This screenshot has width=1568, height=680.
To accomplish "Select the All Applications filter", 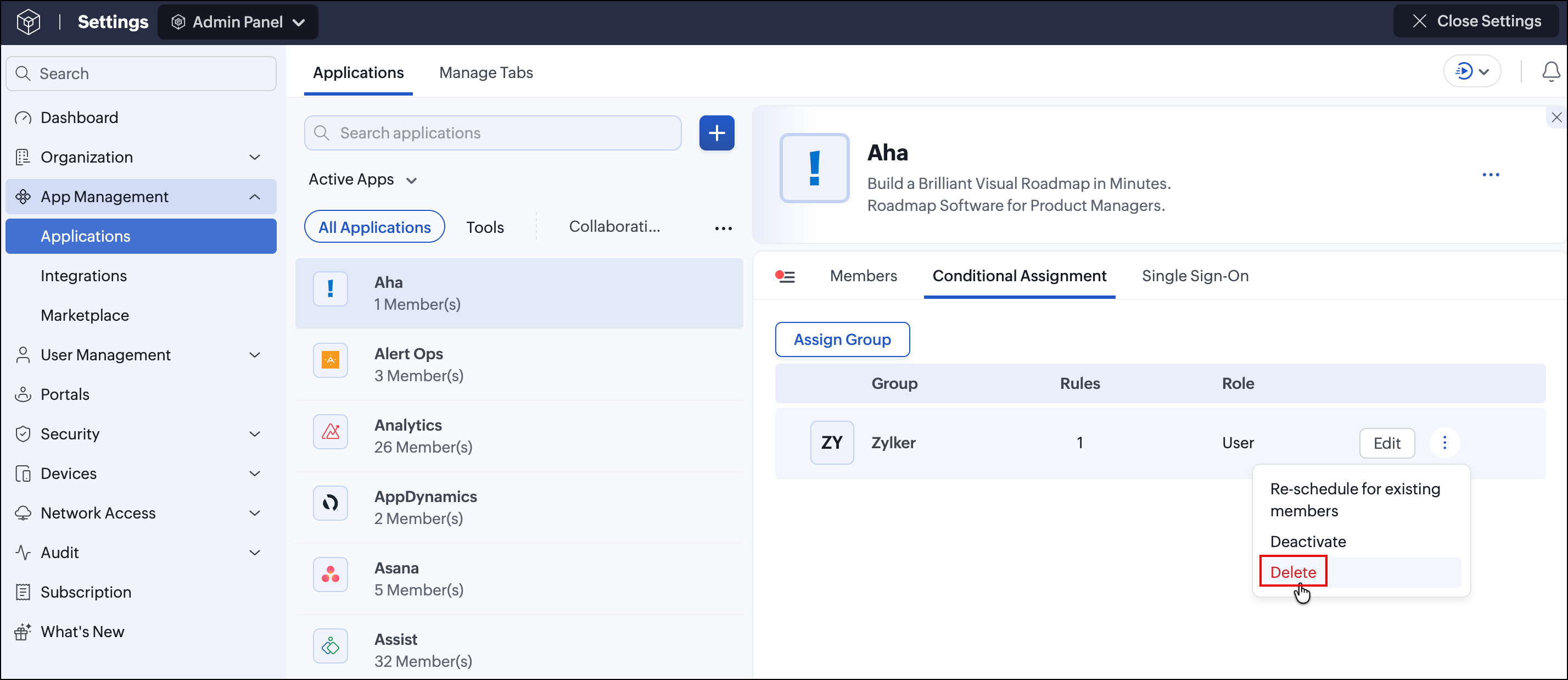I will [374, 227].
